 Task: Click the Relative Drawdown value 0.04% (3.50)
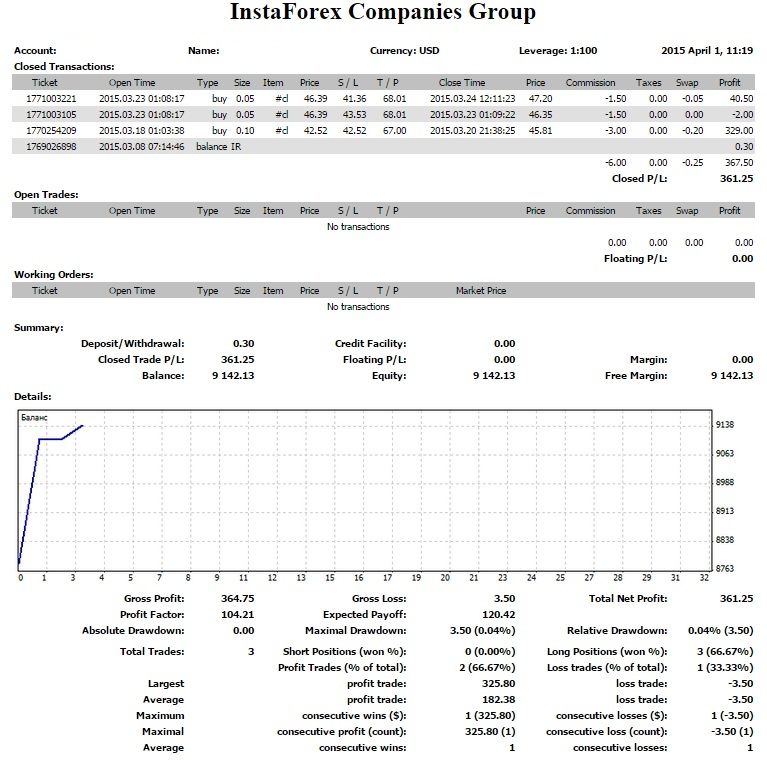tap(721, 631)
